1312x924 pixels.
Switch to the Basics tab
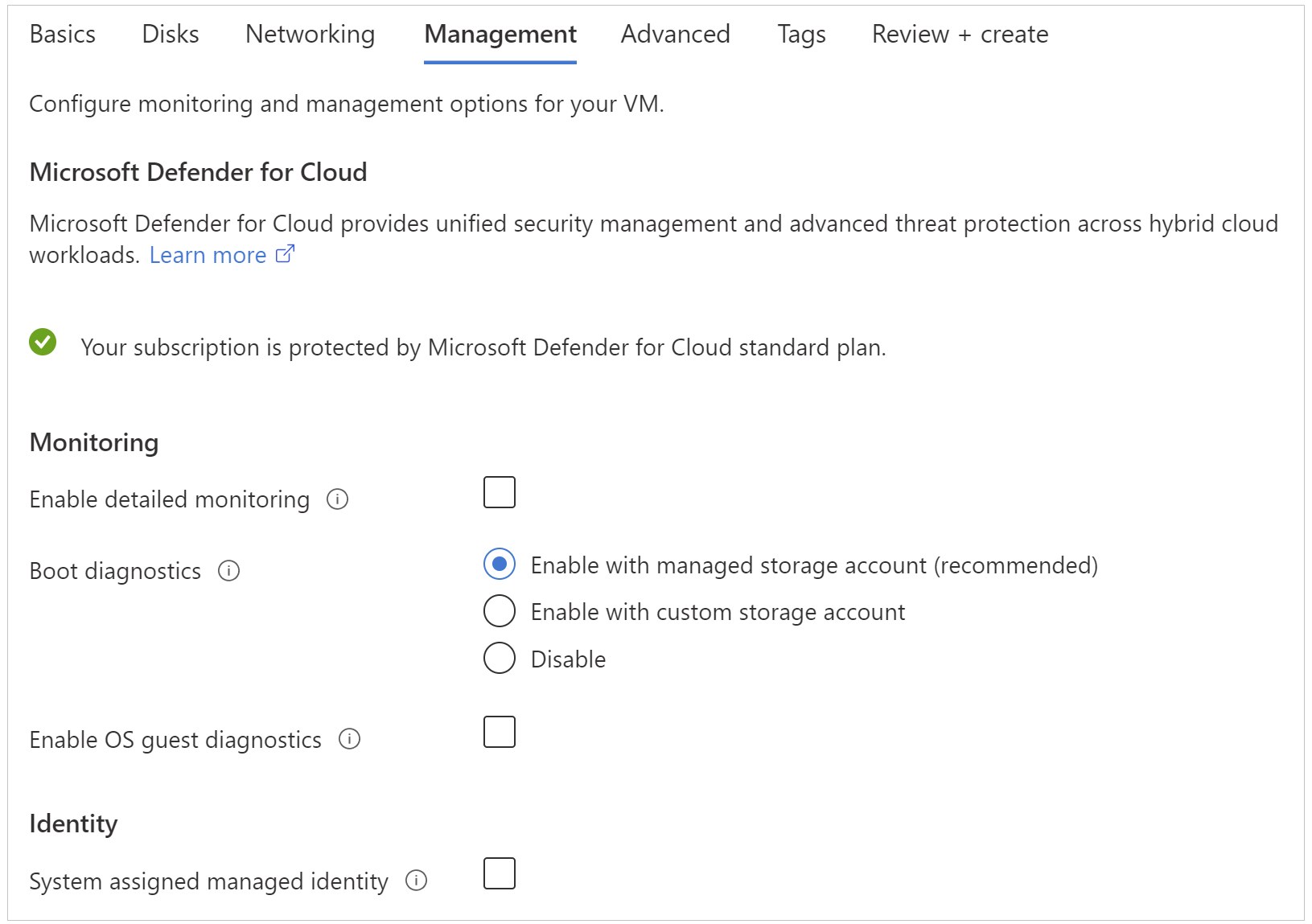tap(62, 34)
